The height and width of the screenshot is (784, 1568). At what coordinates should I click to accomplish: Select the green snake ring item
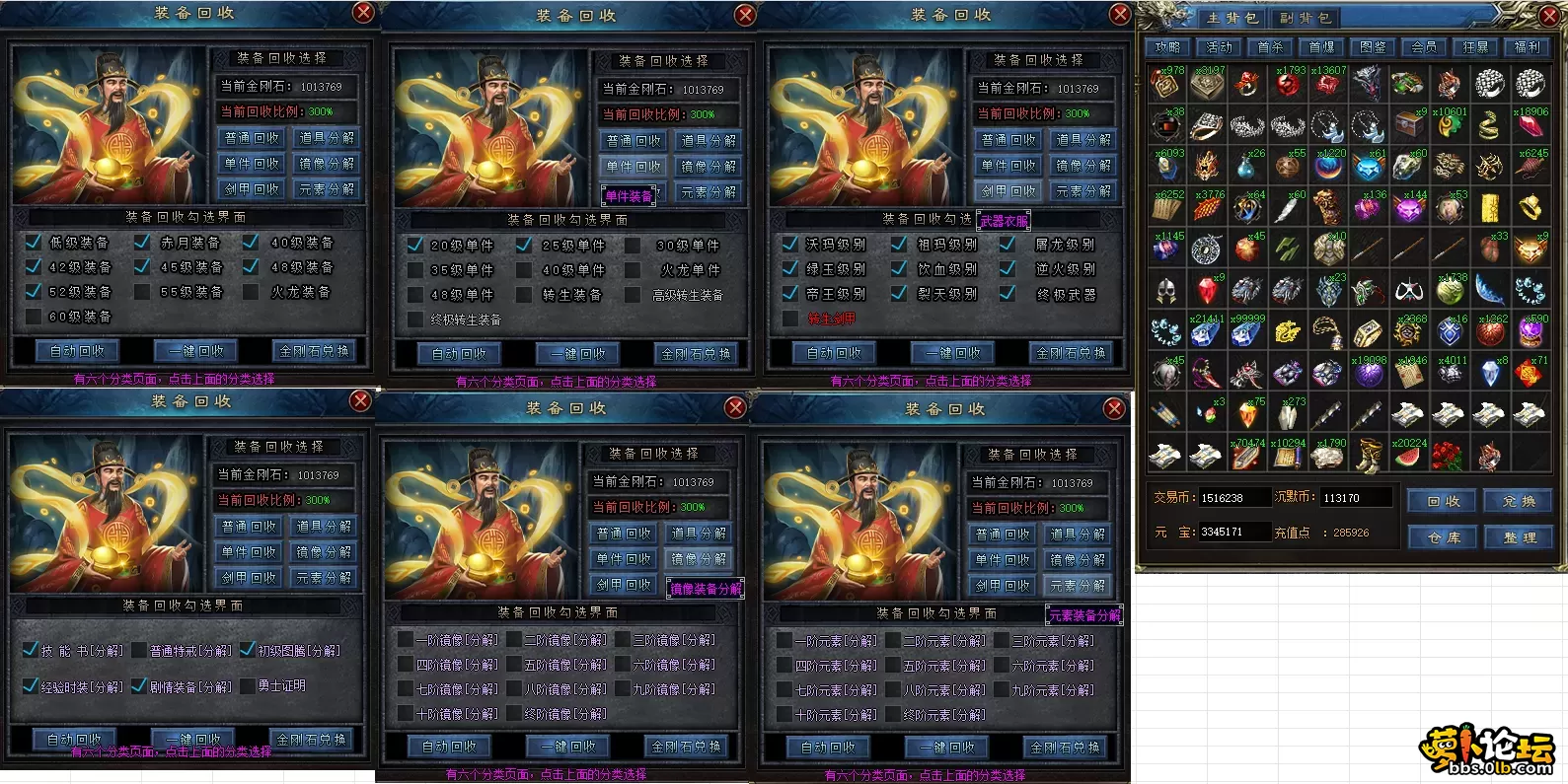click(1489, 124)
